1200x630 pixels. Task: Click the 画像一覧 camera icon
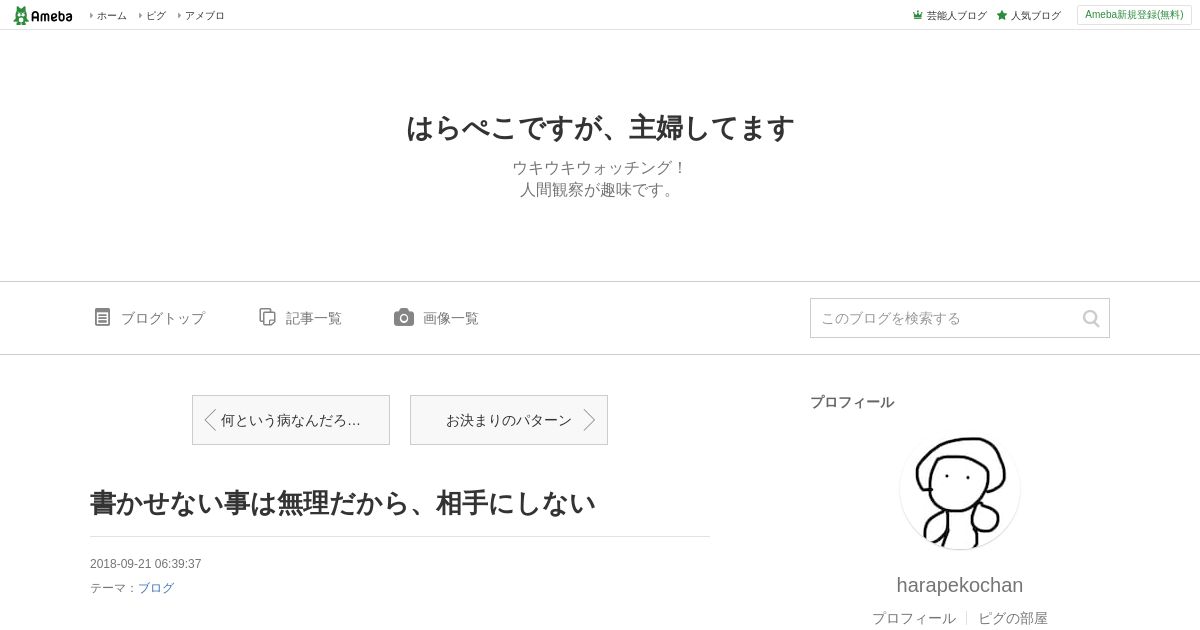404,317
